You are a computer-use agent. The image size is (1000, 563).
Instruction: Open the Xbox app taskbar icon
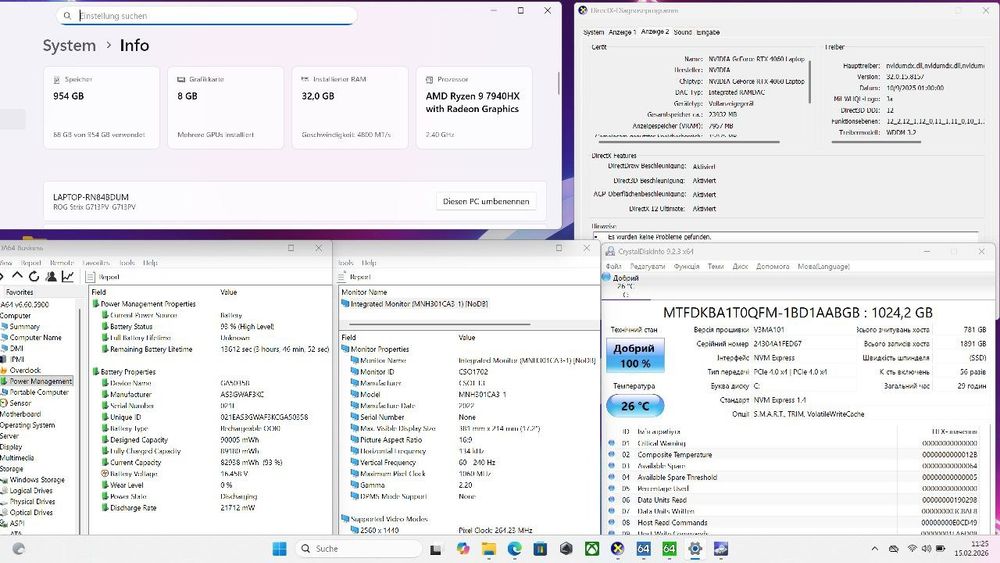pos(592,548)
